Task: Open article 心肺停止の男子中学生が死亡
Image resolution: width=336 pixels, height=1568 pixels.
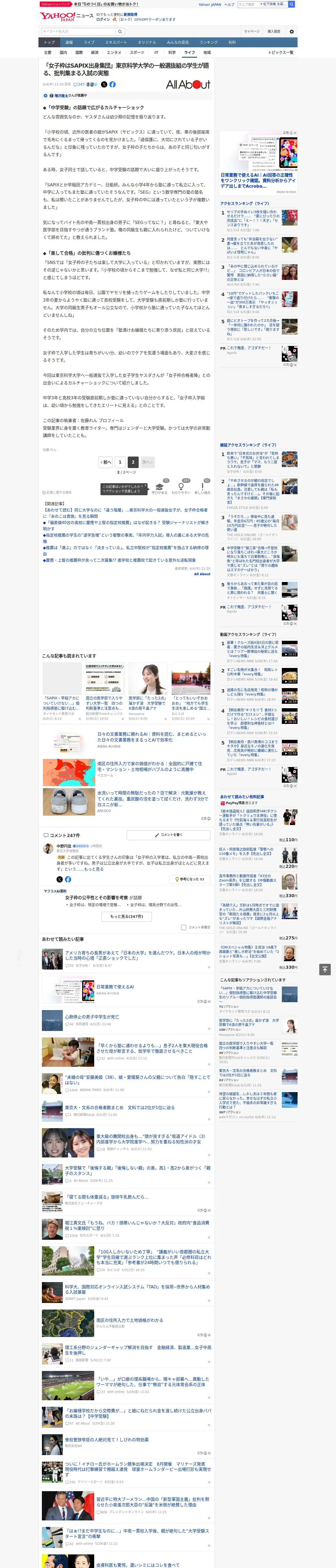Action: [x=92, y=1017]
